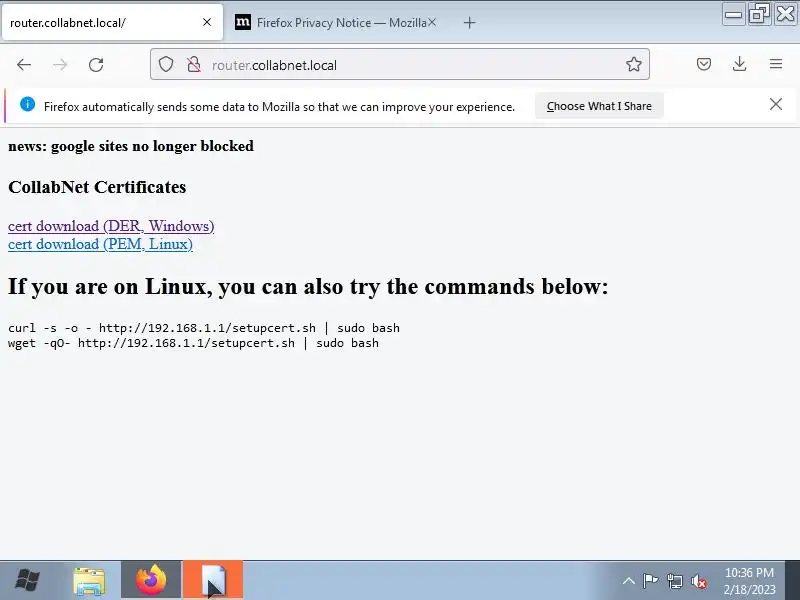The height and width of the screenshot is (600, 800).
Task: Open a new tab
Action: coord(470,23)
